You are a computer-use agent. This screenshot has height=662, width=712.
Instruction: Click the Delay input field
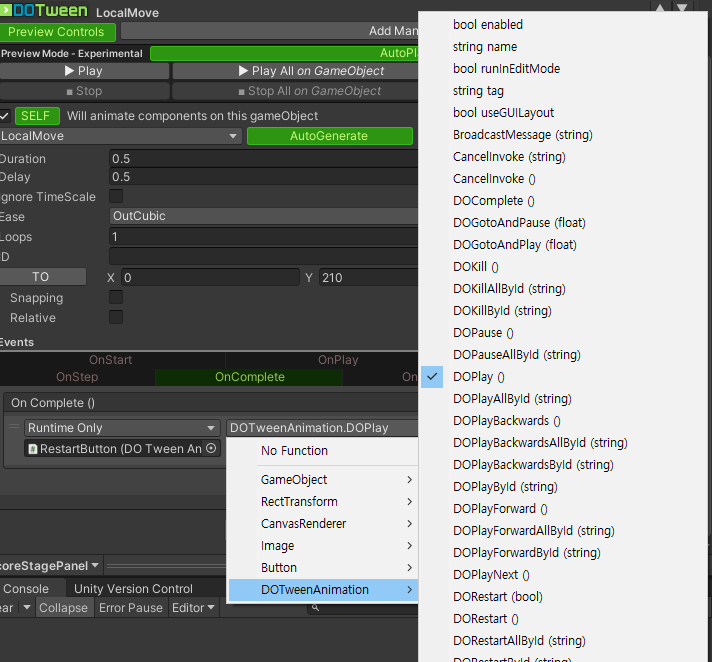point(264,177)
